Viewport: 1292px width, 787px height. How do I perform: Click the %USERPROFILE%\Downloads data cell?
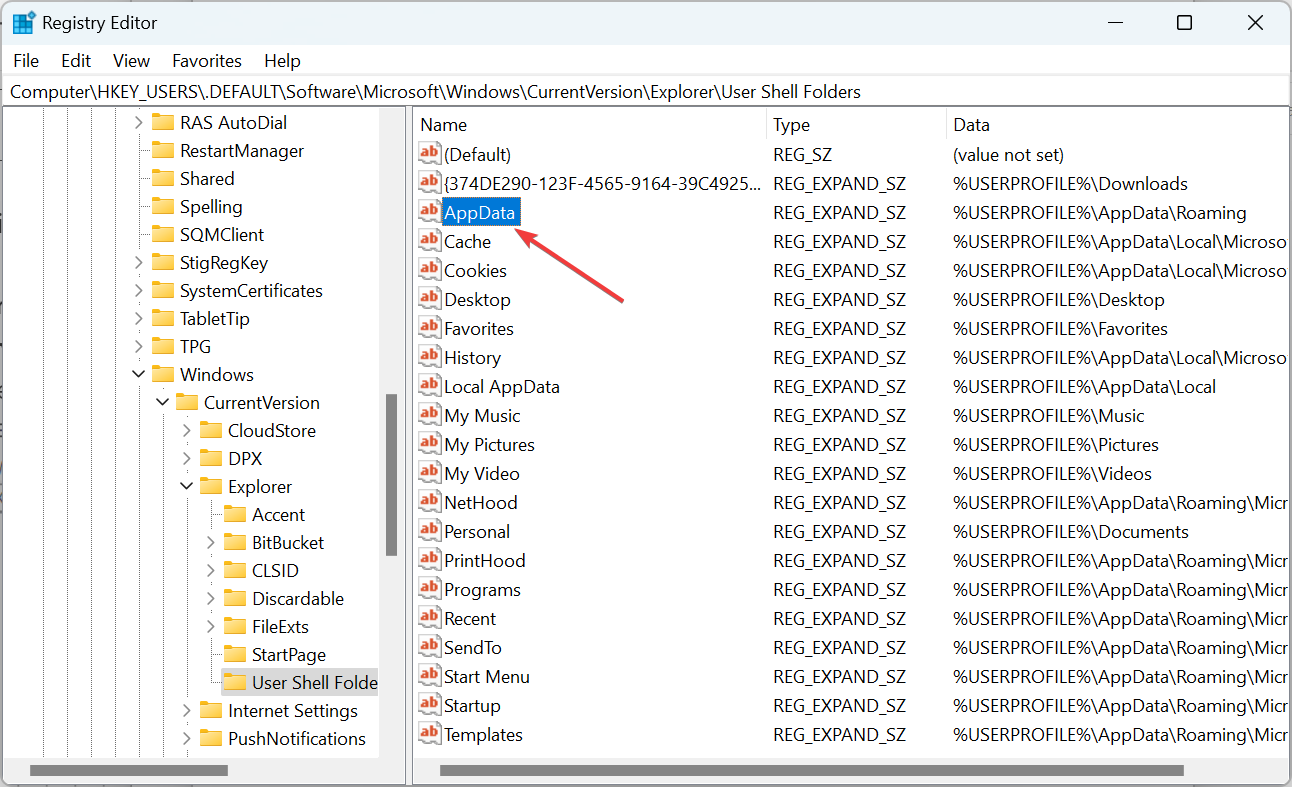tap(1070, 183)
